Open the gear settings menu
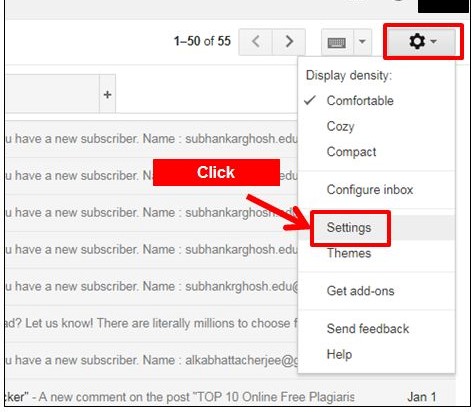Screen dimensions: 475x412 [x=423, y=42]
